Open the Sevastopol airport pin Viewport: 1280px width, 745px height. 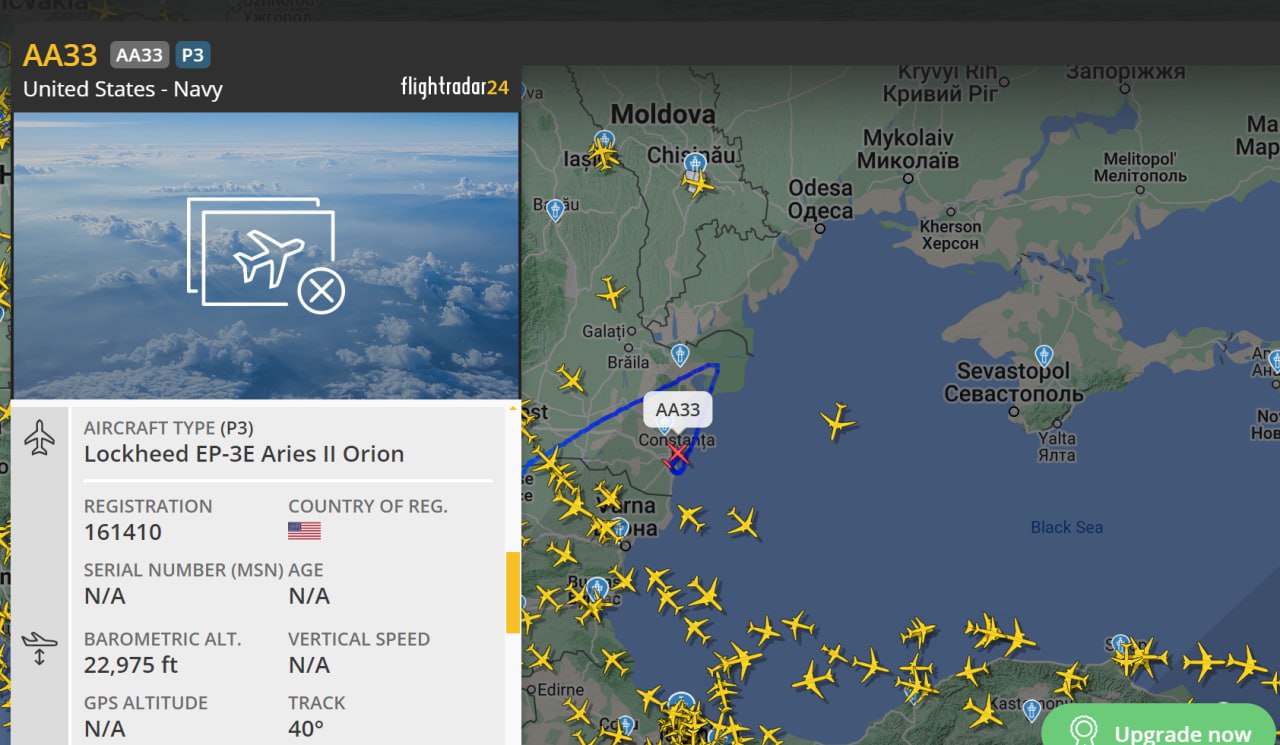(1044, 356)
